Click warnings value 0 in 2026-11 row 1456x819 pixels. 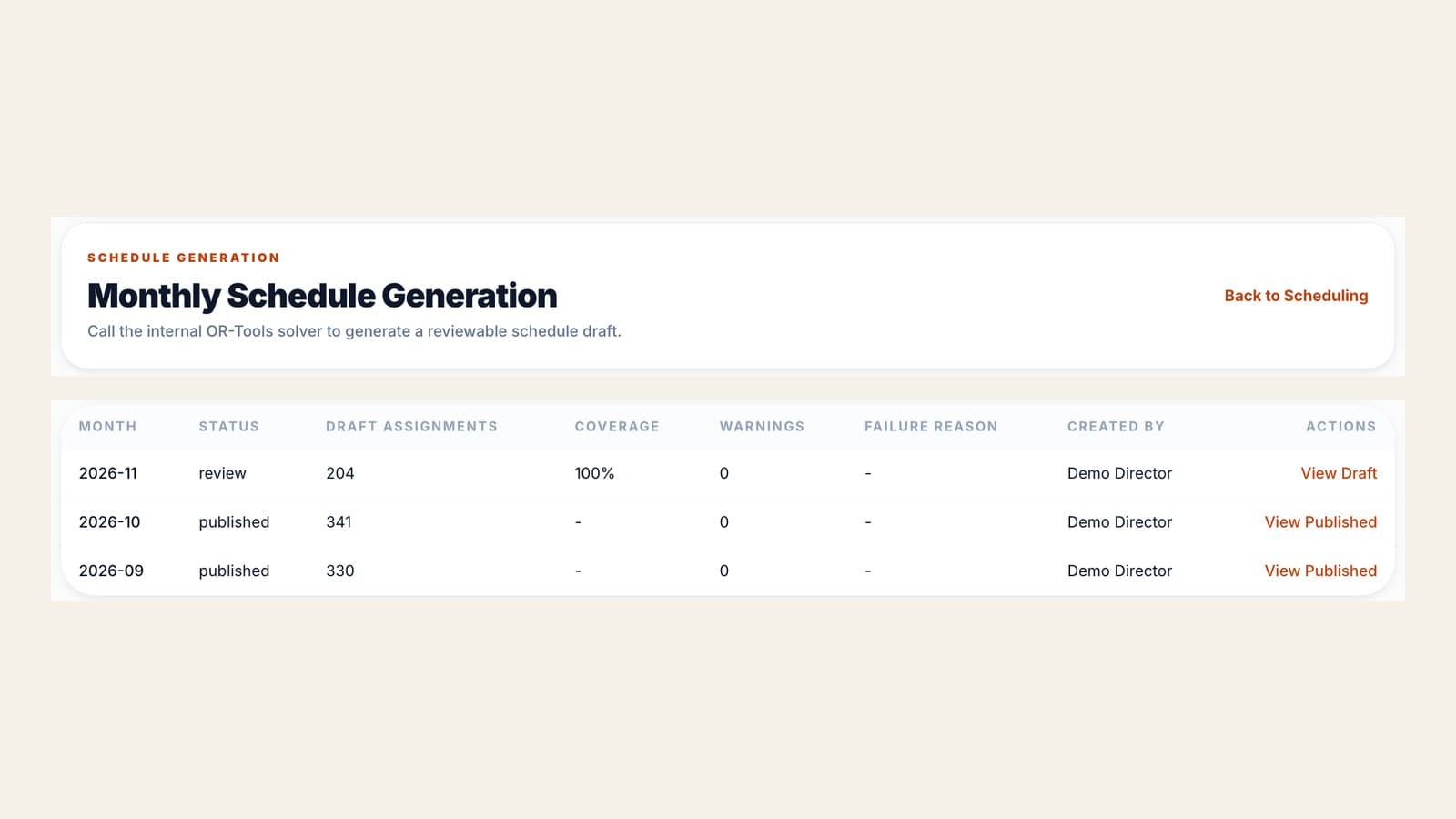[x=724, y=473]
